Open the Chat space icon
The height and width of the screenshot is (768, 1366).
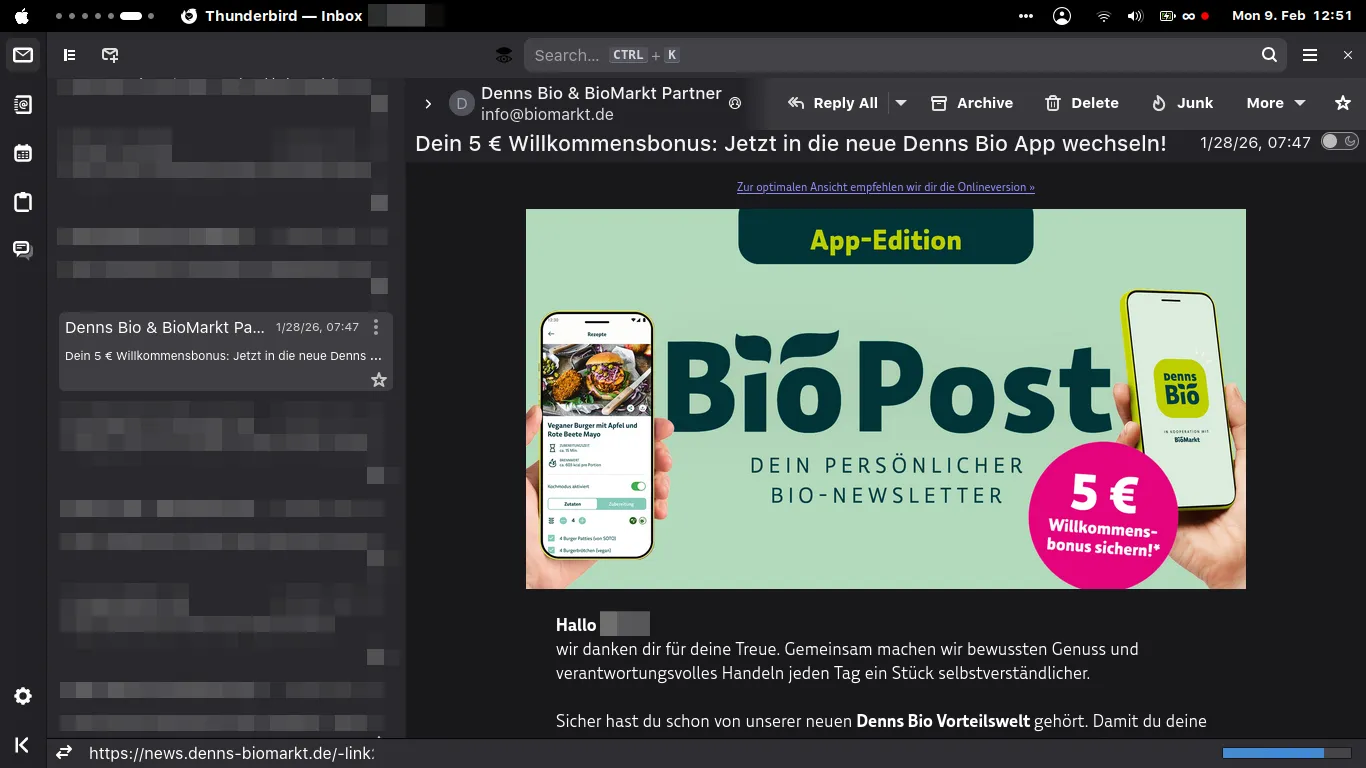pos(23,250)
